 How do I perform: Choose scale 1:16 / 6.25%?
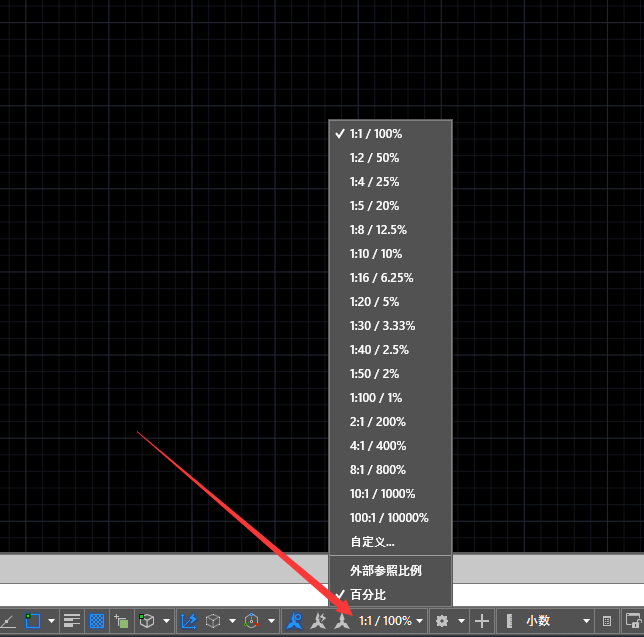(x=390, y=278)
